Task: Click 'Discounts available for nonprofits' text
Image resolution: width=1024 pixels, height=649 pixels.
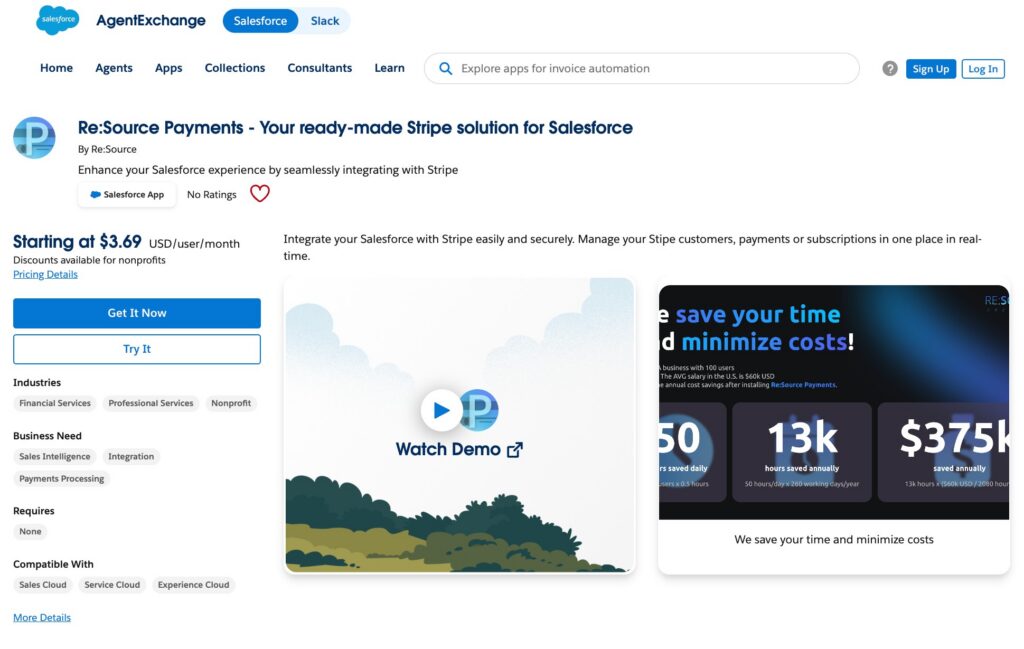Action: (89, 260)
